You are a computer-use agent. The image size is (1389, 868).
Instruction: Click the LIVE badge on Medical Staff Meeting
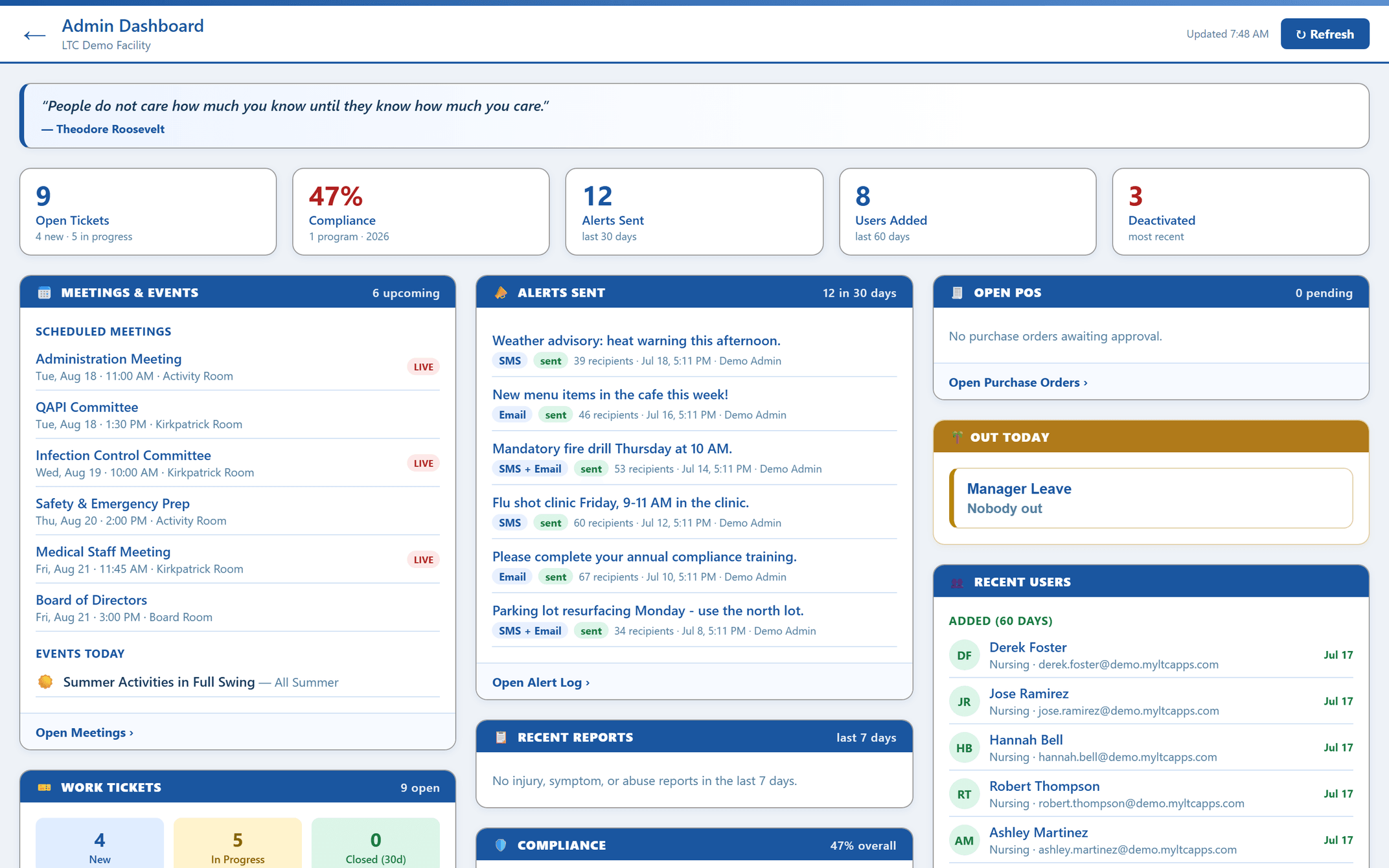click(424, 560)
